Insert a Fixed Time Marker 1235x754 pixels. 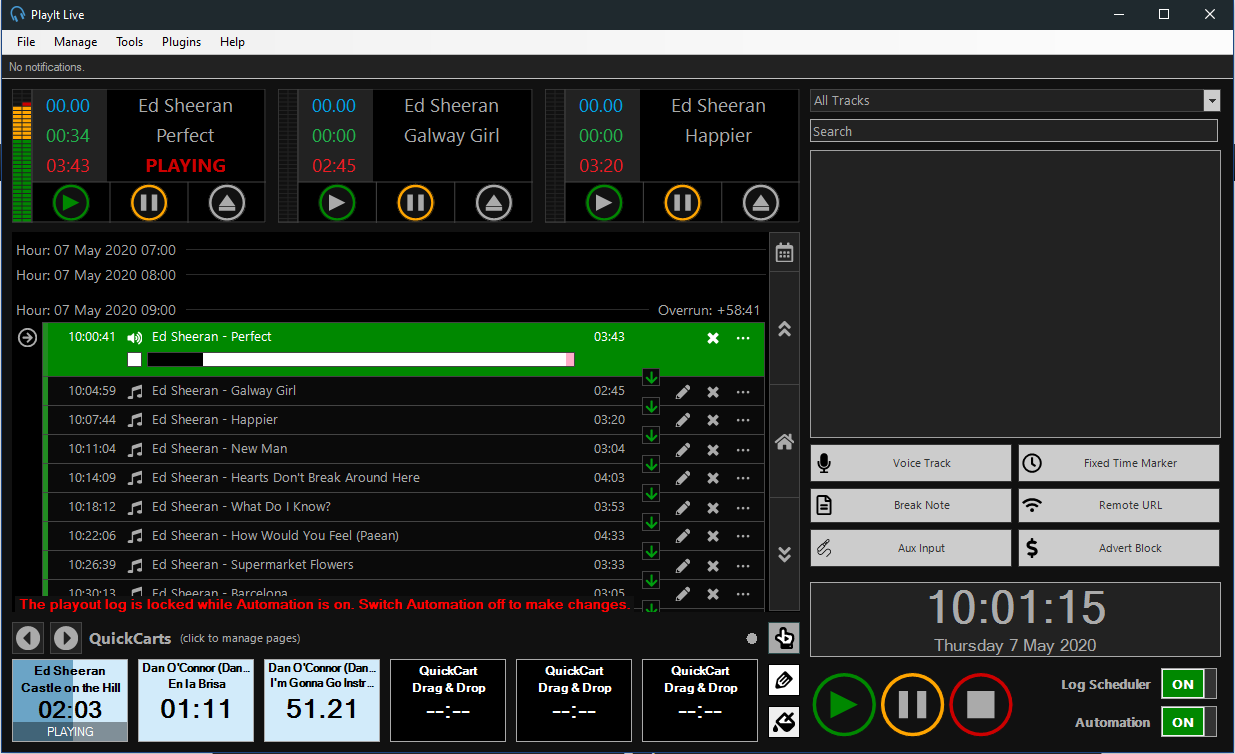[x=1119, y=463]
